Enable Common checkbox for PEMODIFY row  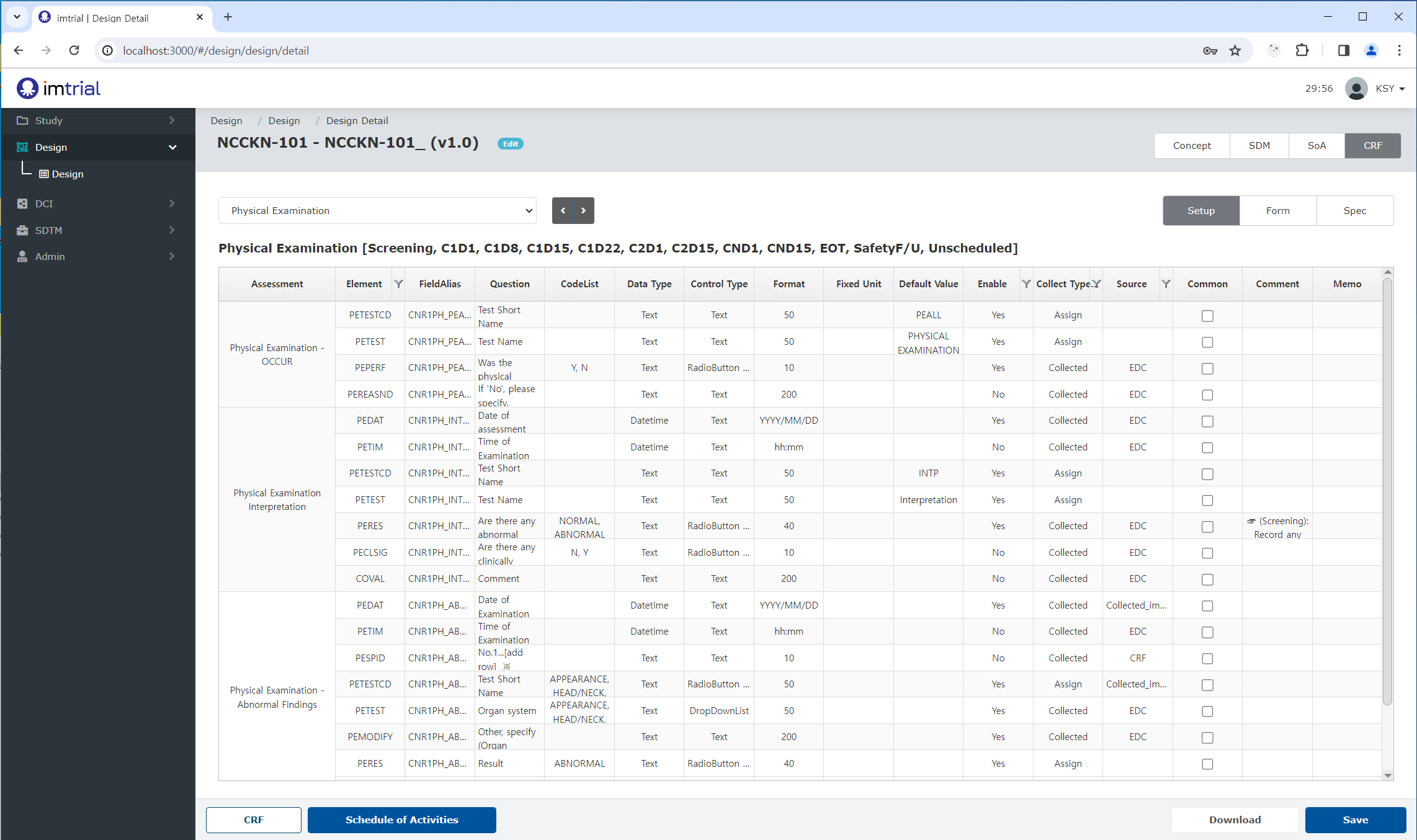[x=1207, y=738]
